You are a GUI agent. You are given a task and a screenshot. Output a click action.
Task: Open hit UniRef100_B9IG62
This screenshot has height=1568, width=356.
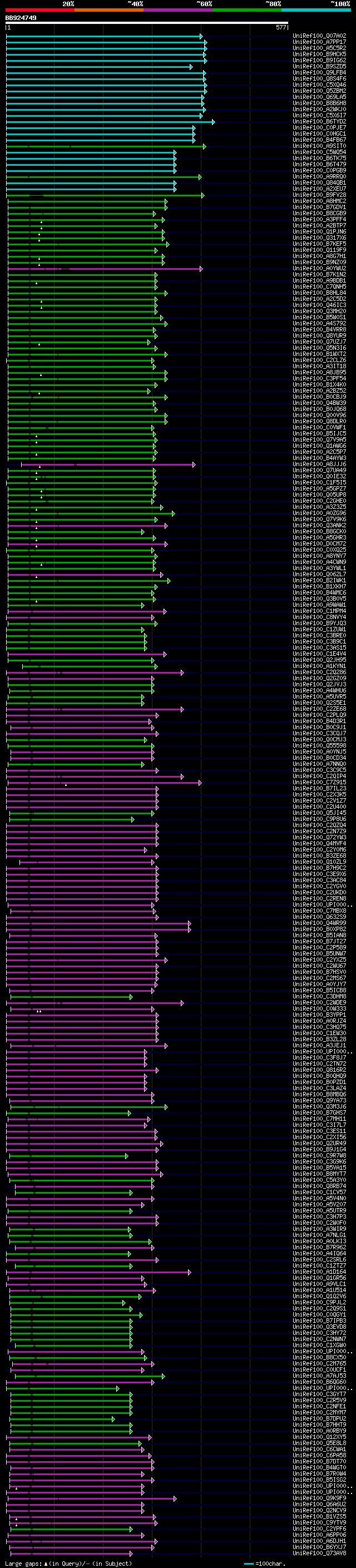click(319, 60)
